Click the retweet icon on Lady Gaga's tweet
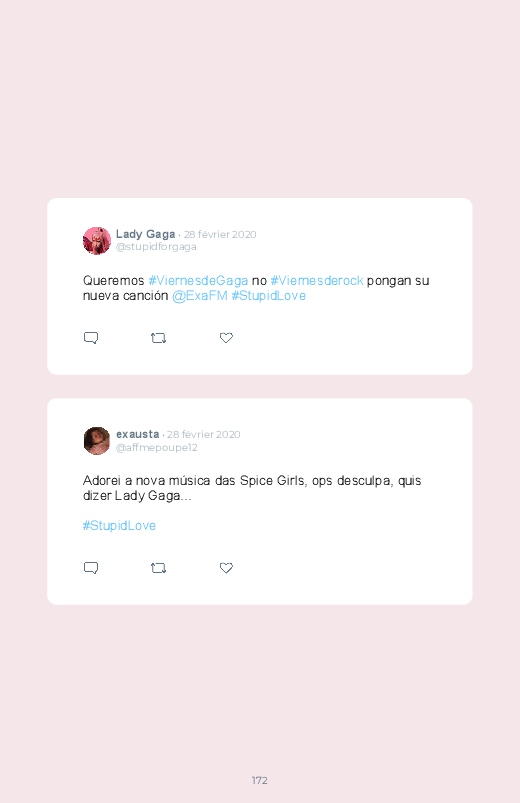The image size is (520, 803). [x=158, y=338]
